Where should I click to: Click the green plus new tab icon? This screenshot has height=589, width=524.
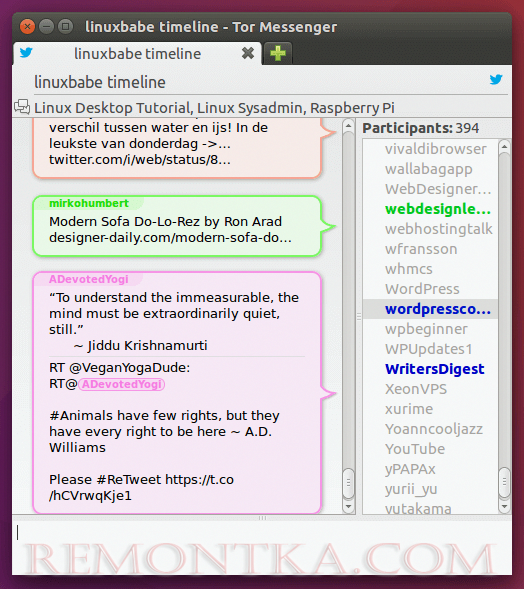[x=278, y=53]
